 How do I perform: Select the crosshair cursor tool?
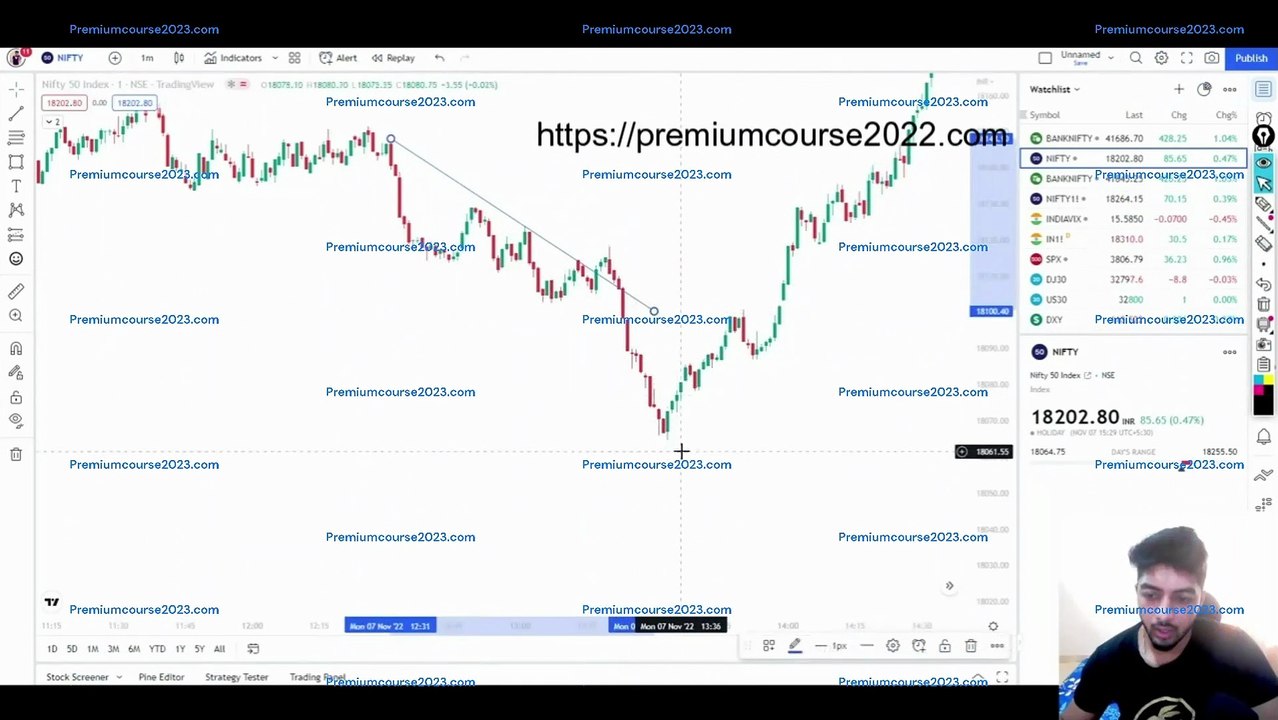[16, 89]
